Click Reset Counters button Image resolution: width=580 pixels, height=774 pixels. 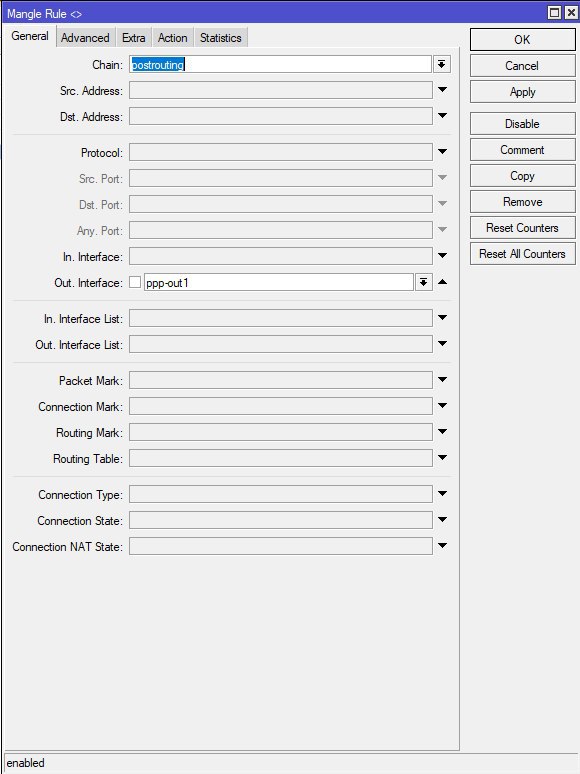(522, 228)
